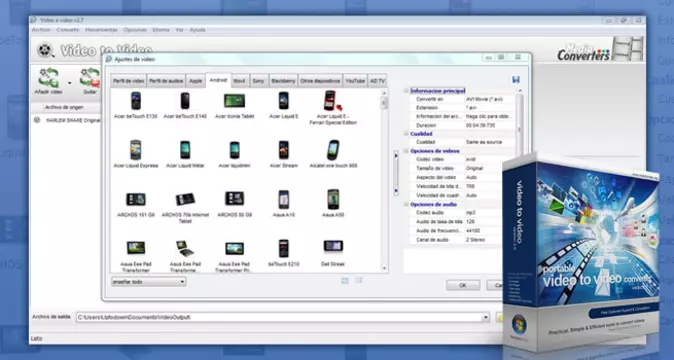Select the Acer liquidmini device
The height and width of the screenshot is (360, 674).
click(234, 154)
